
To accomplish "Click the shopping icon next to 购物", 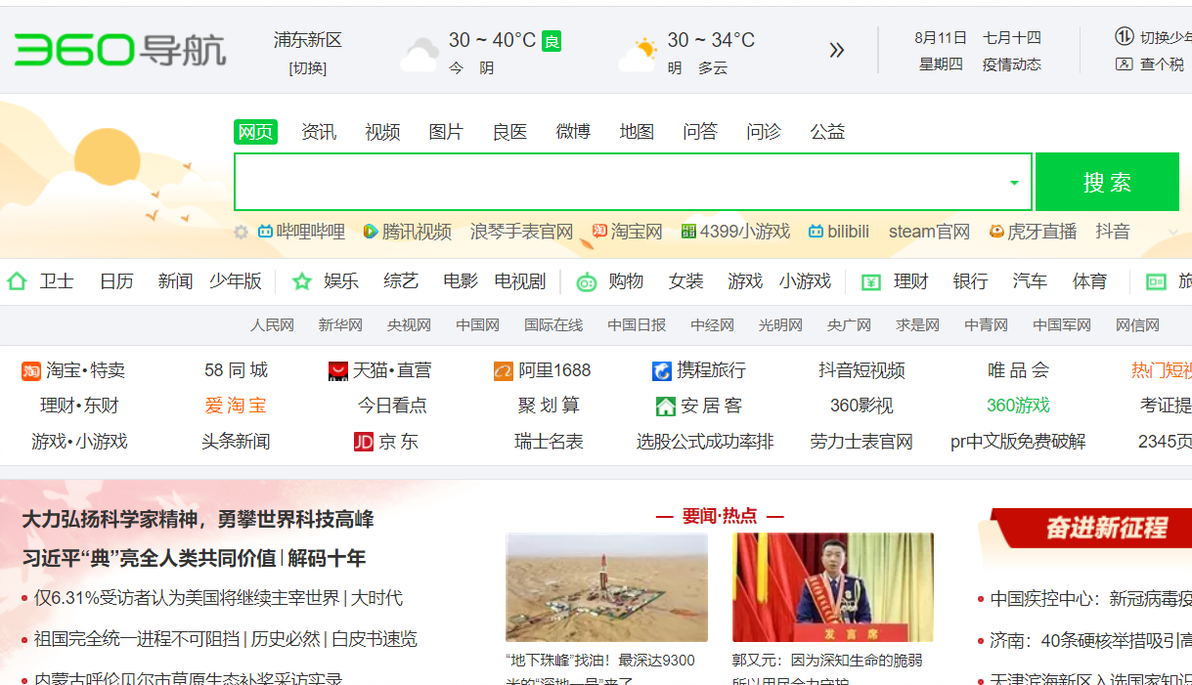I will pyautogui.click(x=586, y=282).
